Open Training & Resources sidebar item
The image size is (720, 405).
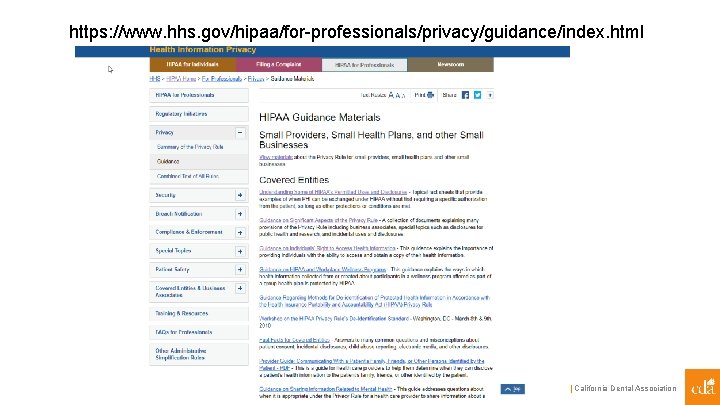point(199,314)
